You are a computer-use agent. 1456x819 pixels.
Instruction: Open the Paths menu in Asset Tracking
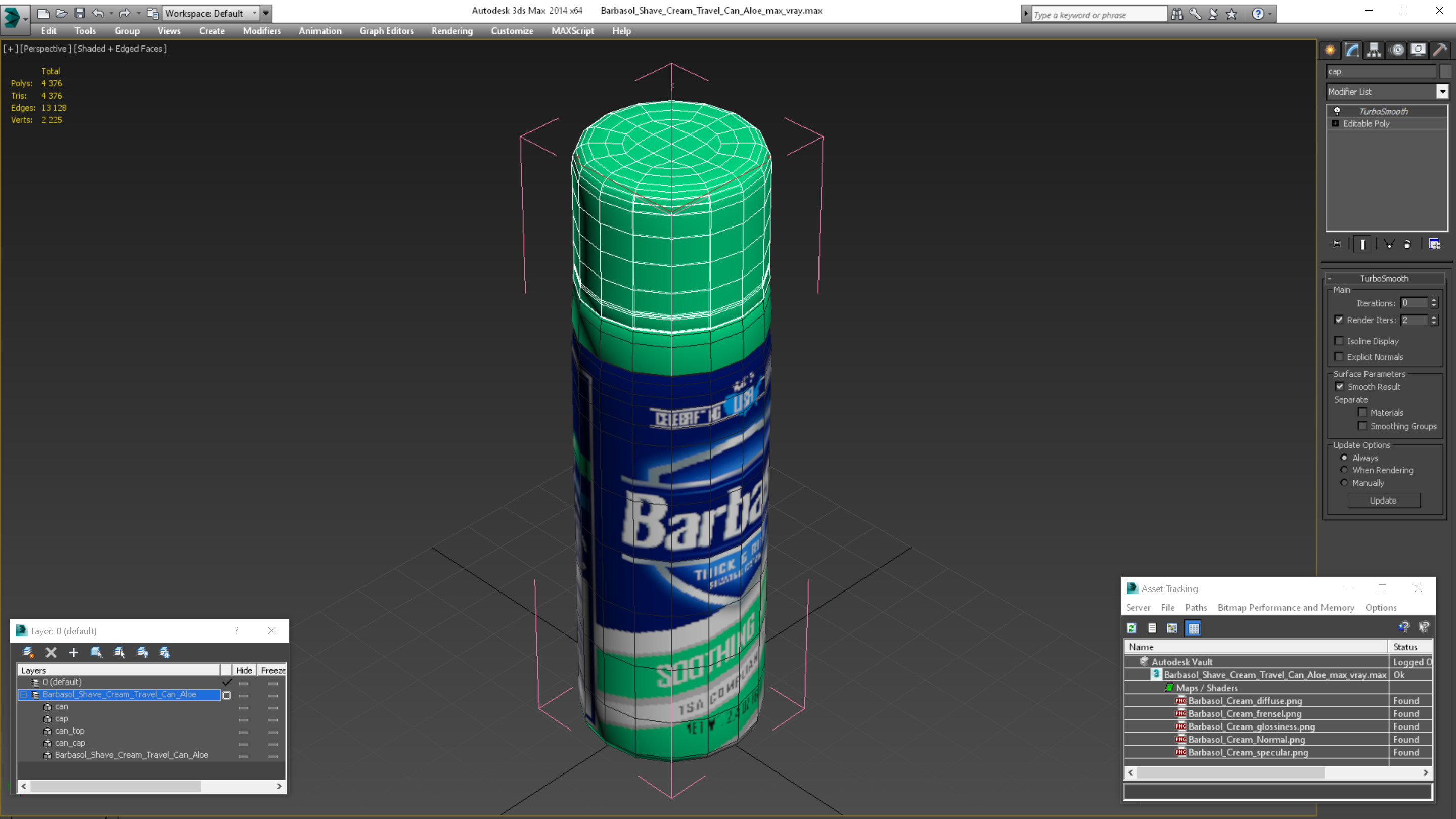tap(1196, 607)
